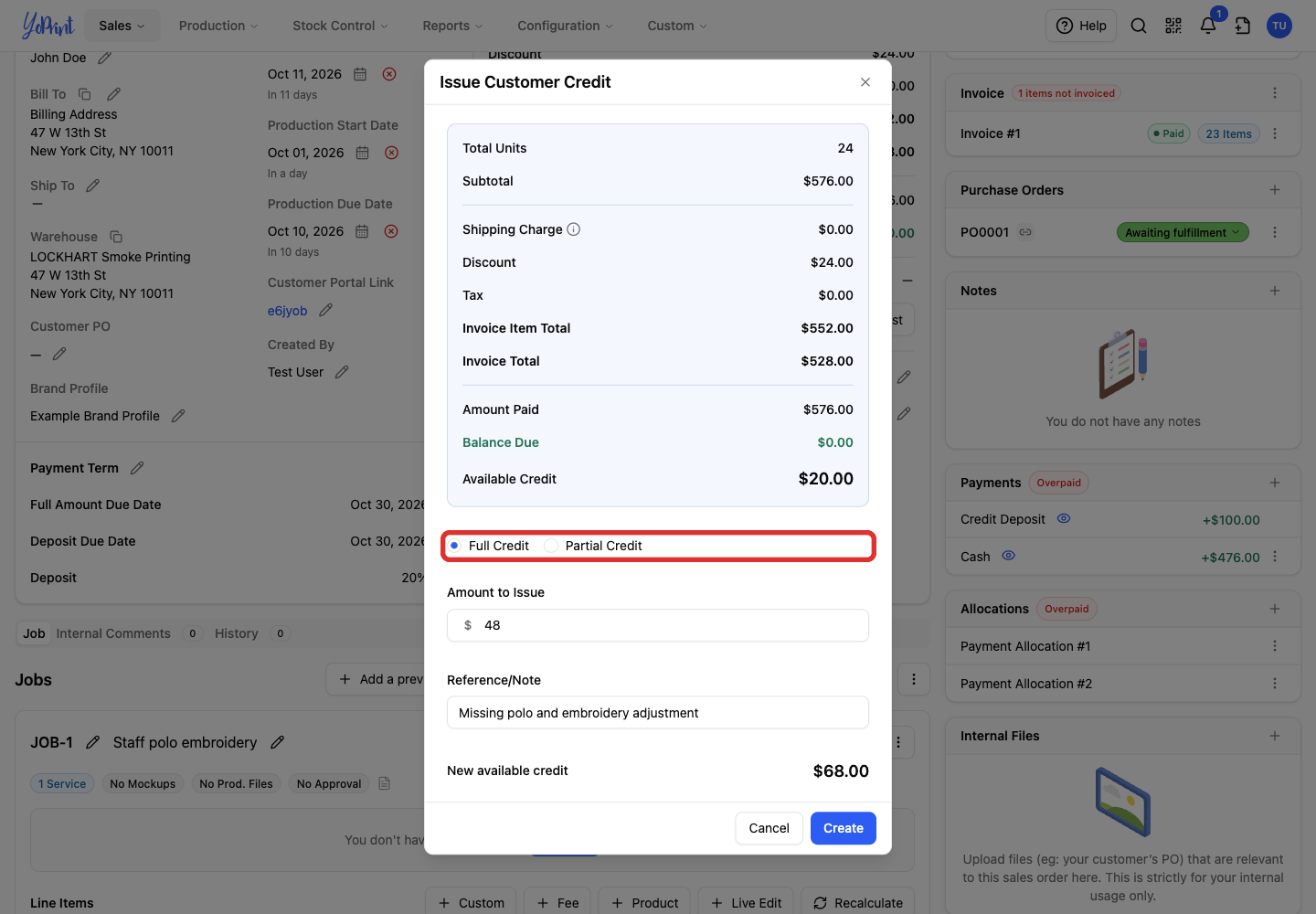
Task: Toggle visibility eye for Cash payment
Action: pos(1009,556)
